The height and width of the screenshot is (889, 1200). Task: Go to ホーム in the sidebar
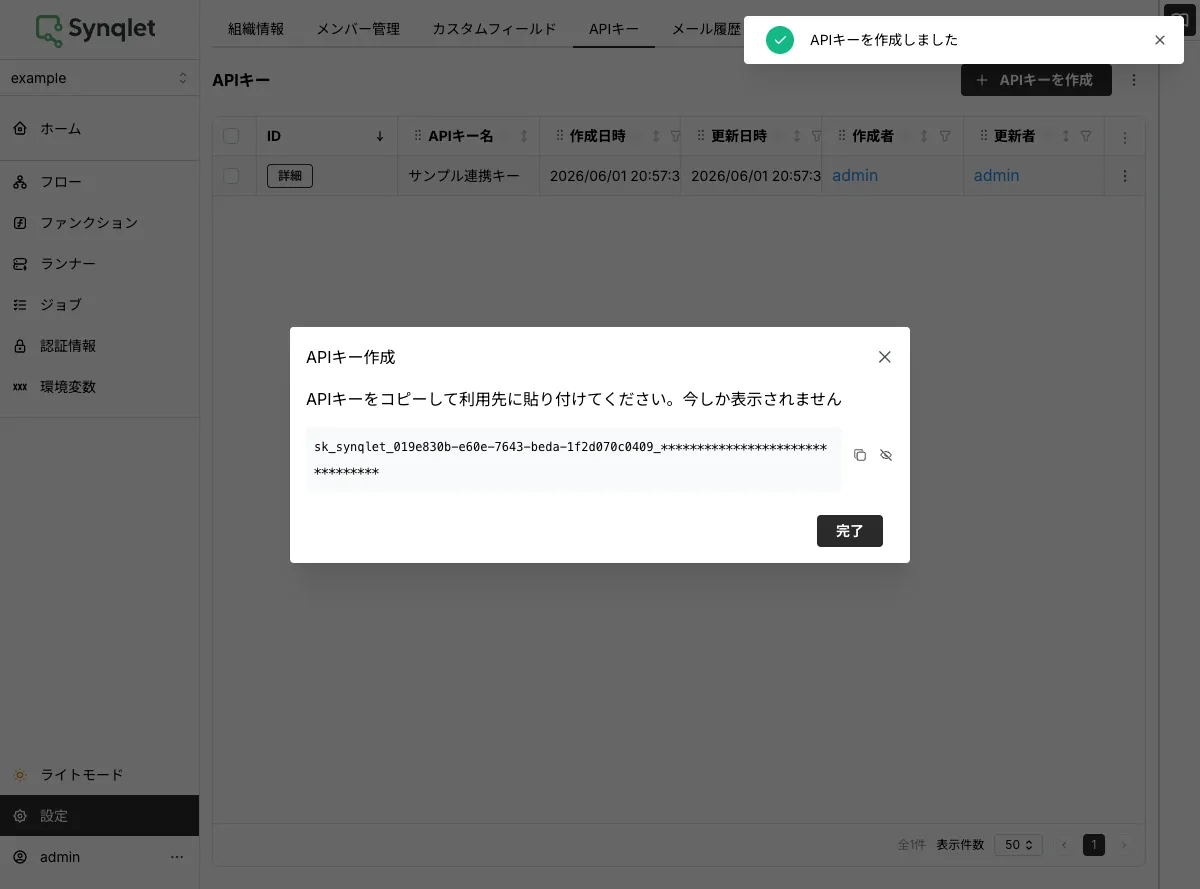point(99,129)
